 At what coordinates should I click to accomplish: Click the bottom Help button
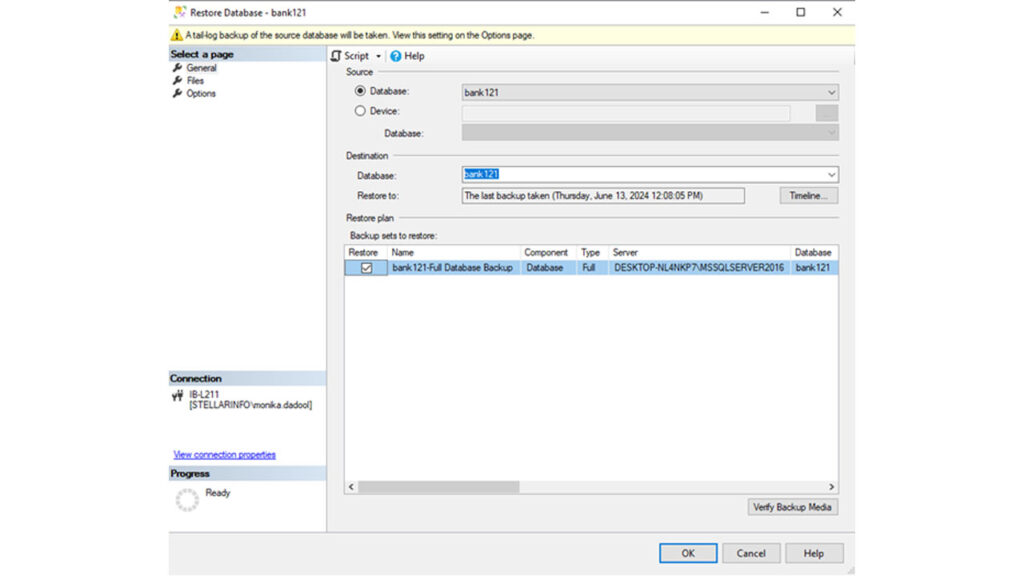814,553
